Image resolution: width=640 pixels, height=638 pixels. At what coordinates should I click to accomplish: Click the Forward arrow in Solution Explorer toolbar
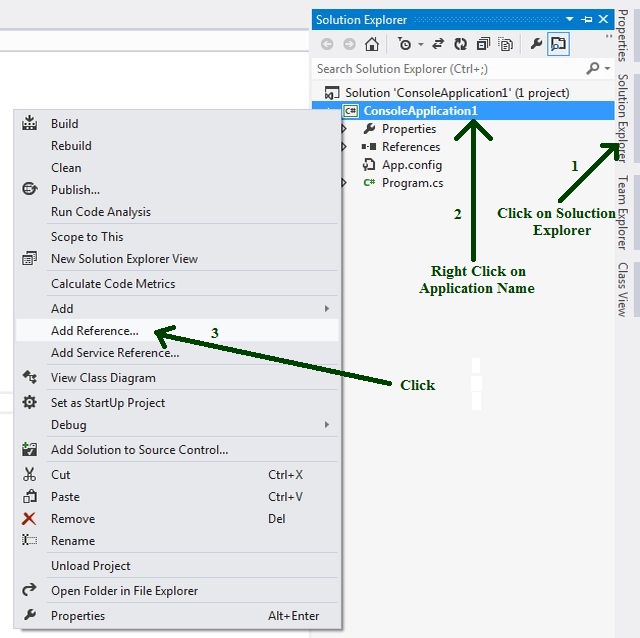point(349,44)
